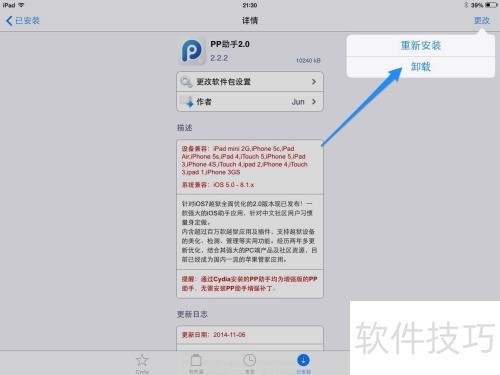The width and height of the screenshot is (500, 375).
Task: Click the PP助手 app icon
Action: tap(192, 51)
